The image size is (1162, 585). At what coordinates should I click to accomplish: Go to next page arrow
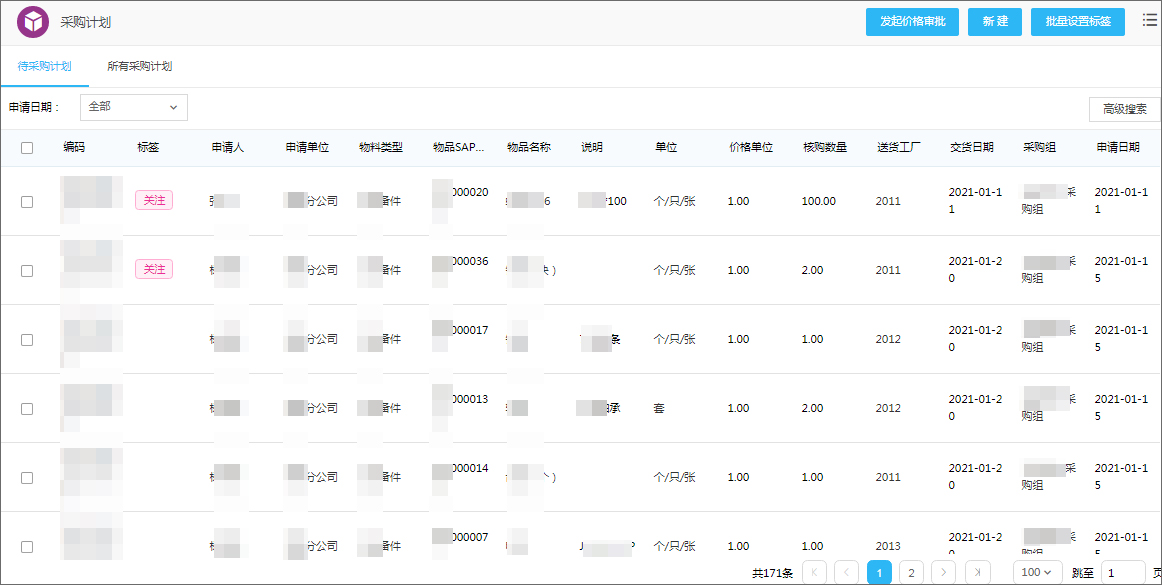click(x=943, y=572)
